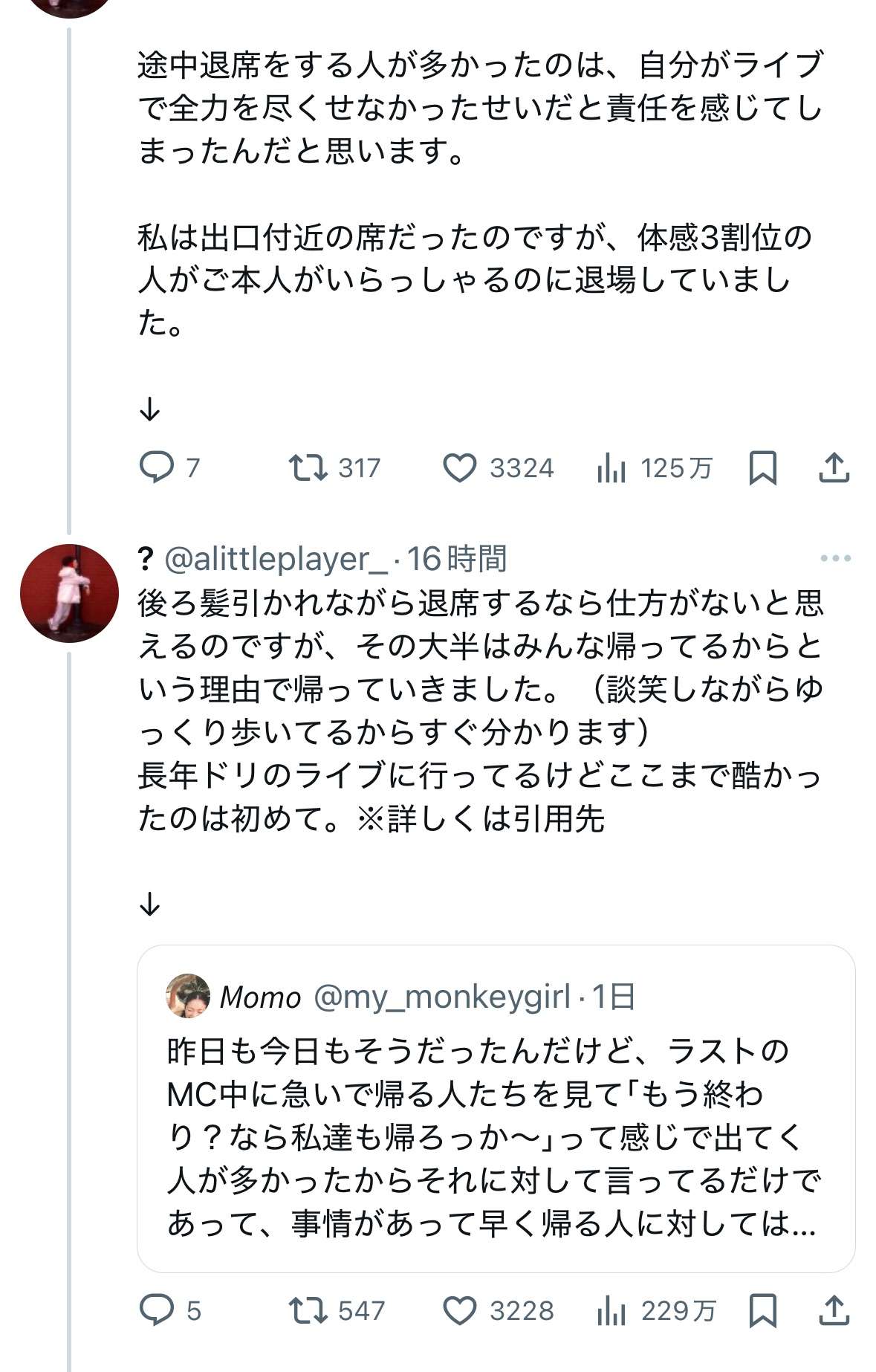Open the @my_monkeygirl handle in quoted tweet

coord(442,997)
